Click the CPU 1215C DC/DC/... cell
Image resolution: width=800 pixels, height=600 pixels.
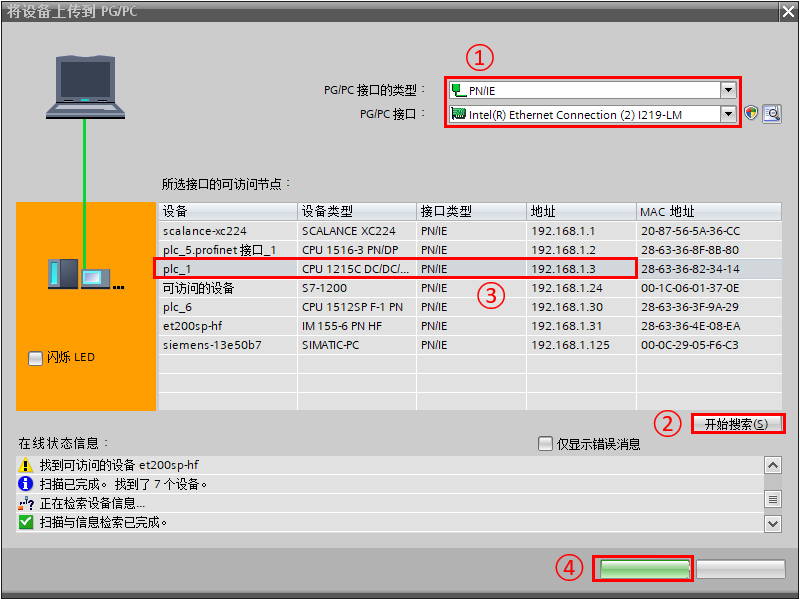[x=357, y=269]
